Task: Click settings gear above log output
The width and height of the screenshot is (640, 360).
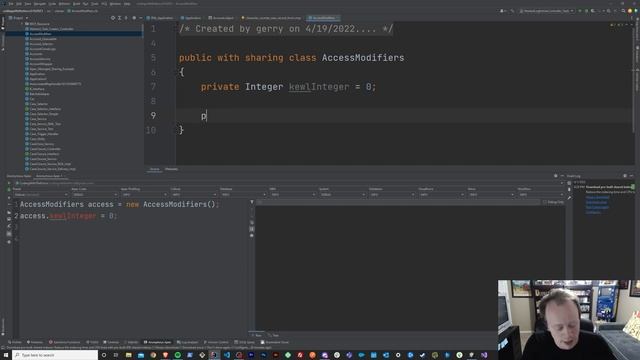Action: coord(556,176)
